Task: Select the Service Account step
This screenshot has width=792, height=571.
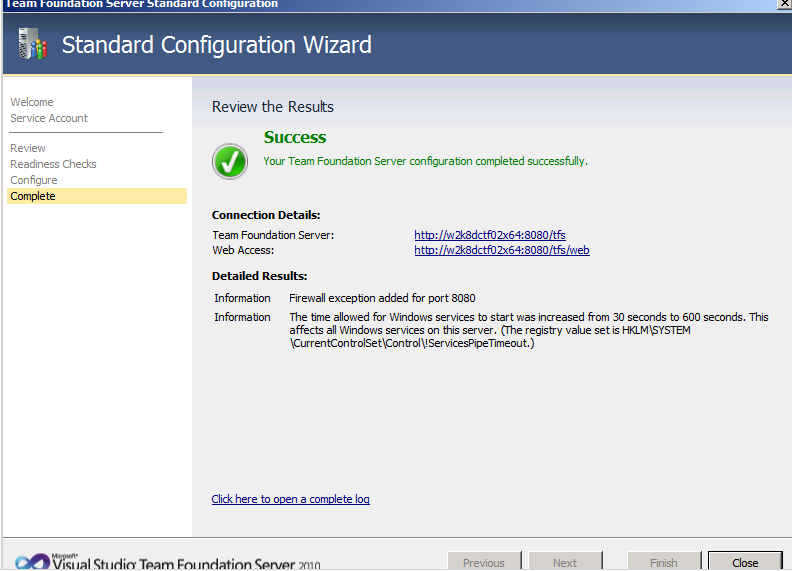Action: point(49,118)
